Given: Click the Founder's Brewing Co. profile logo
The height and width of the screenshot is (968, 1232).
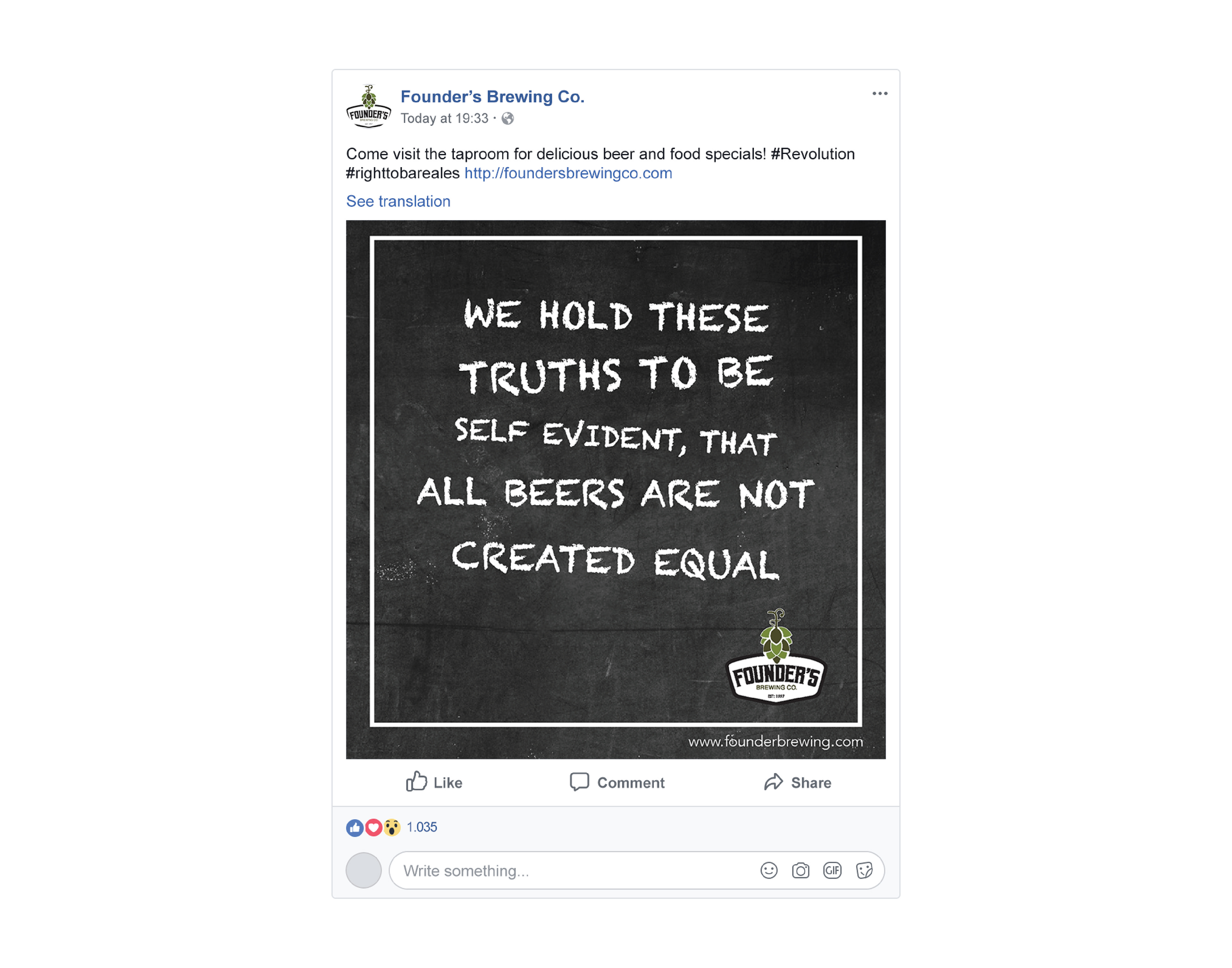Looking at the screenshot, I should pyautogui.click(x=369, y=106).
